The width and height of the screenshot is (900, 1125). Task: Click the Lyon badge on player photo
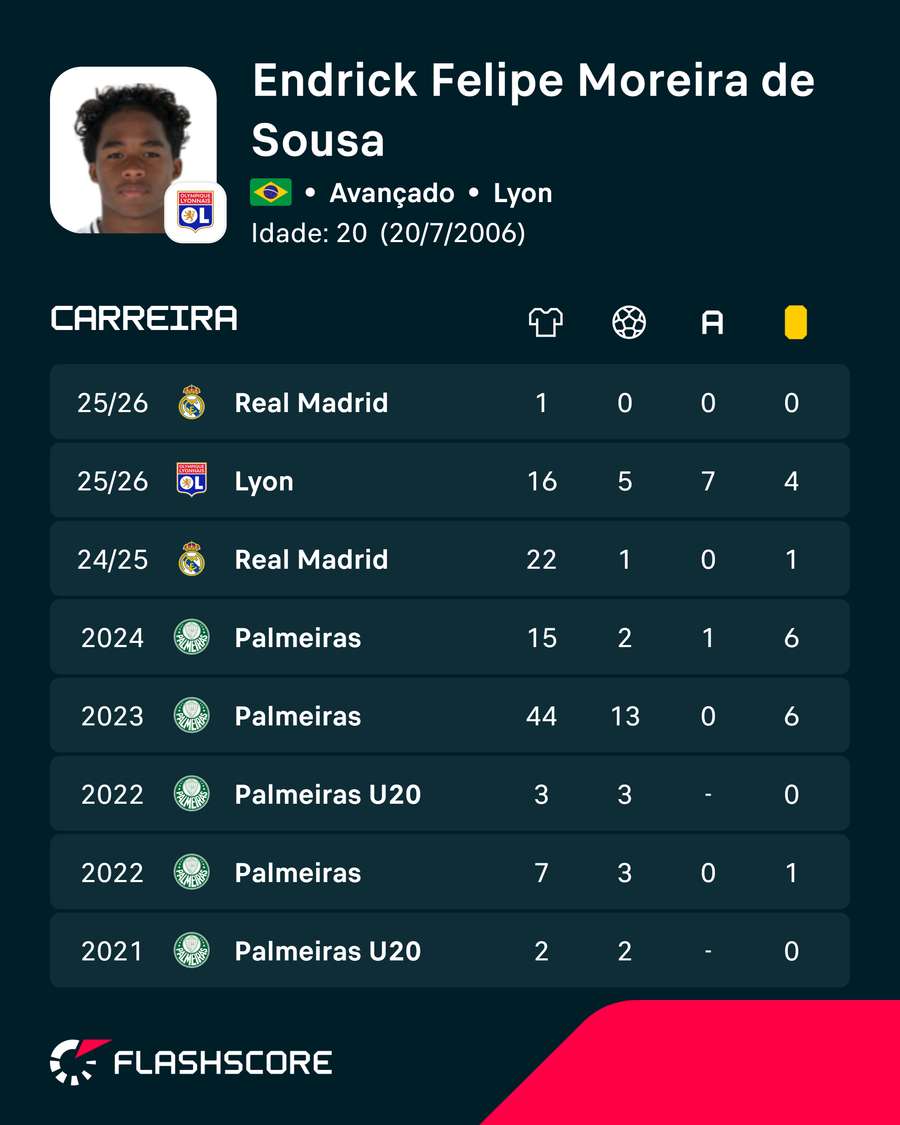pyautogui.click(x=195, y=212)
